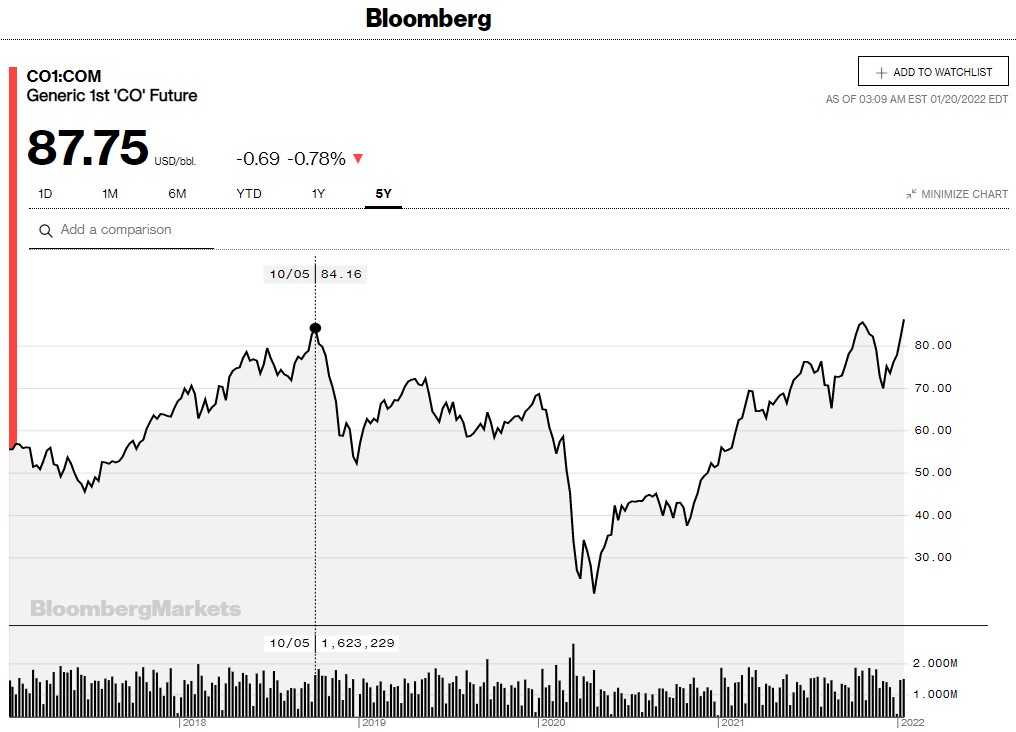Click the Add to Watchlist button
This screenshot has width=1016, height=732.
click(933, 72)
